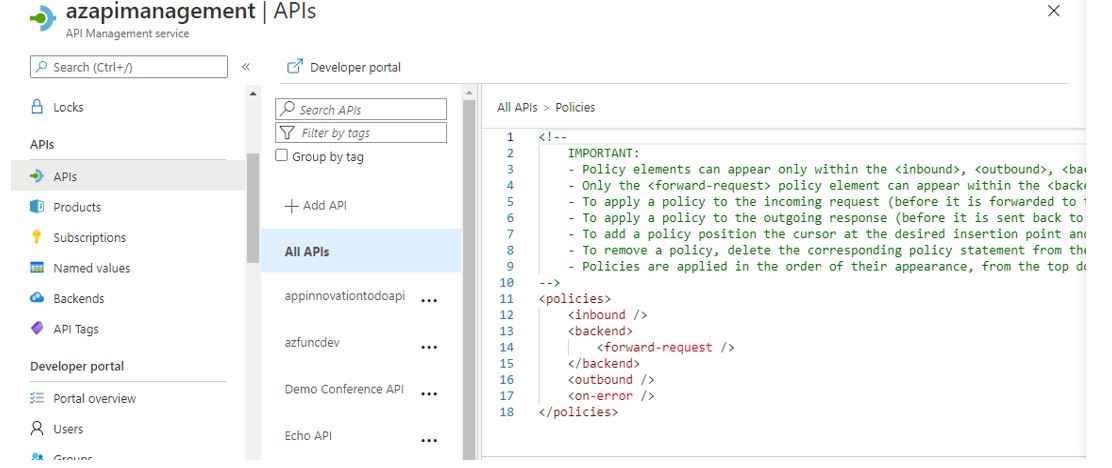Click the </policies> closing tag

click(578, 412)
